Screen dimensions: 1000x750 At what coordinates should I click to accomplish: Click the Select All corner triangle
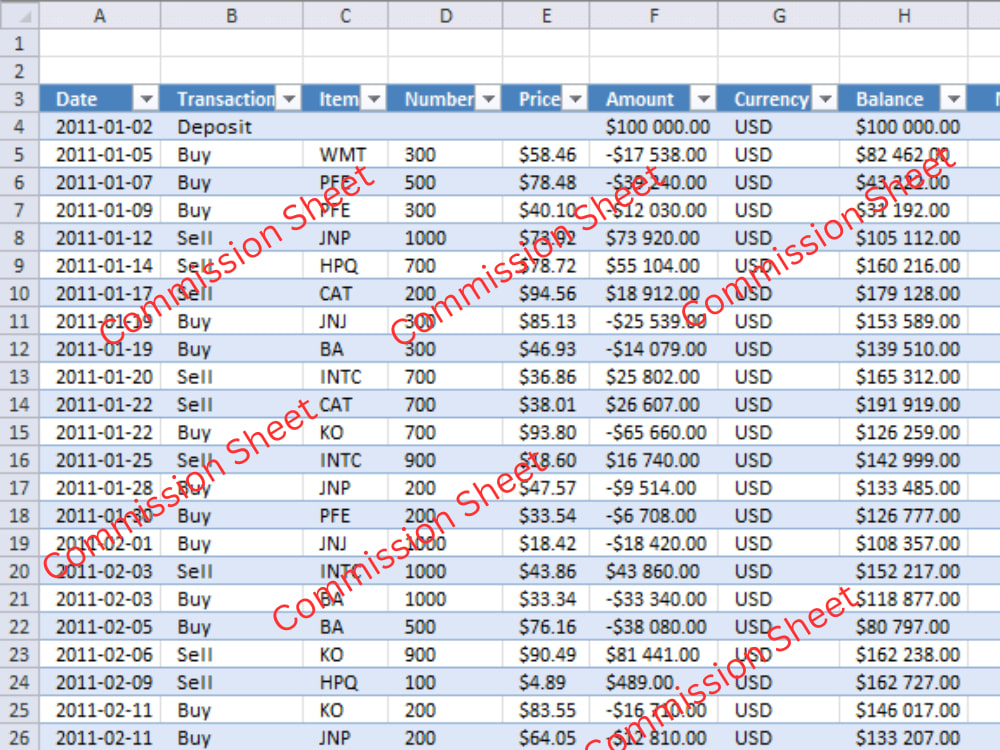(x=20, y=15)
